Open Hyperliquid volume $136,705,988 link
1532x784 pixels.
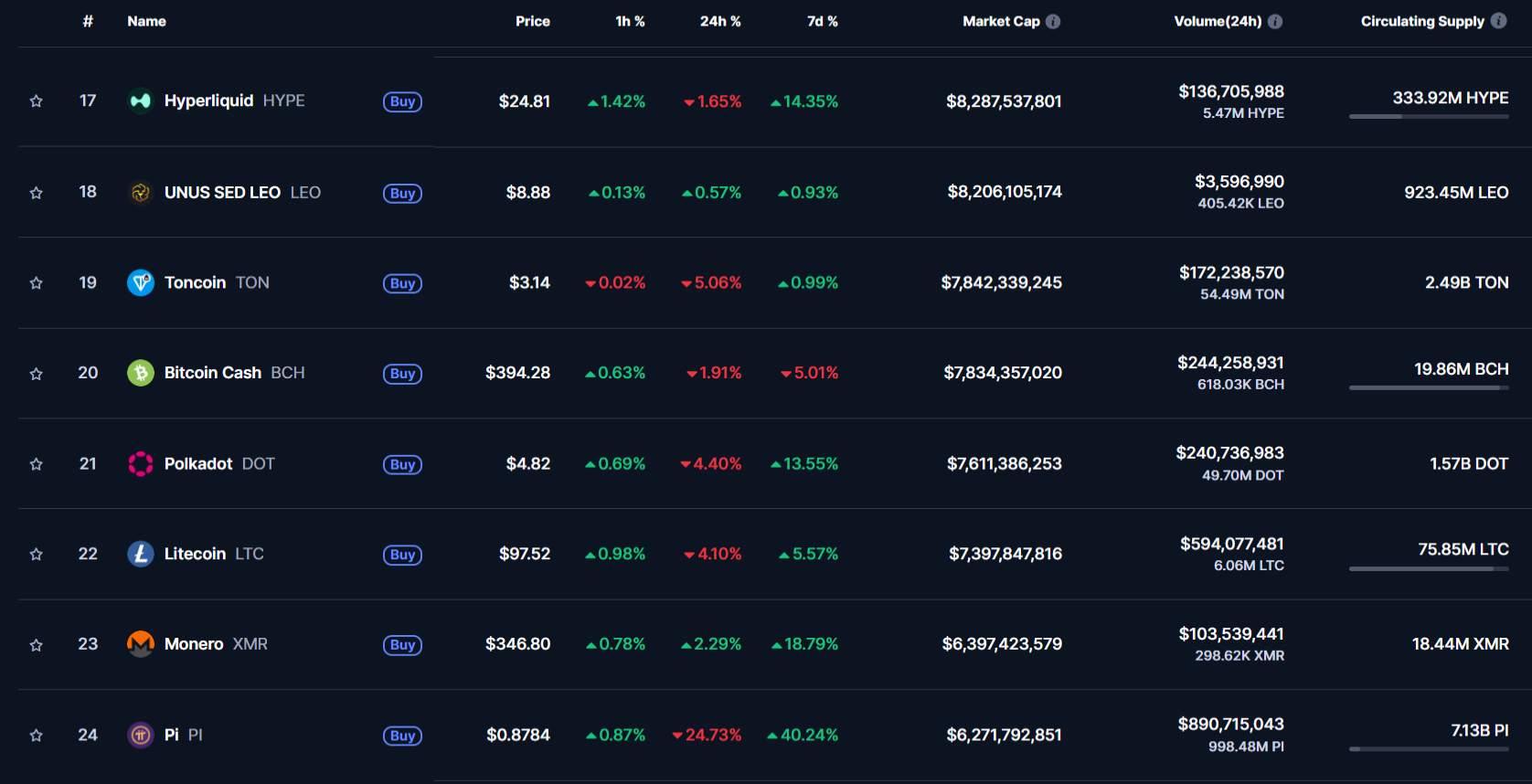(1231, 91)
